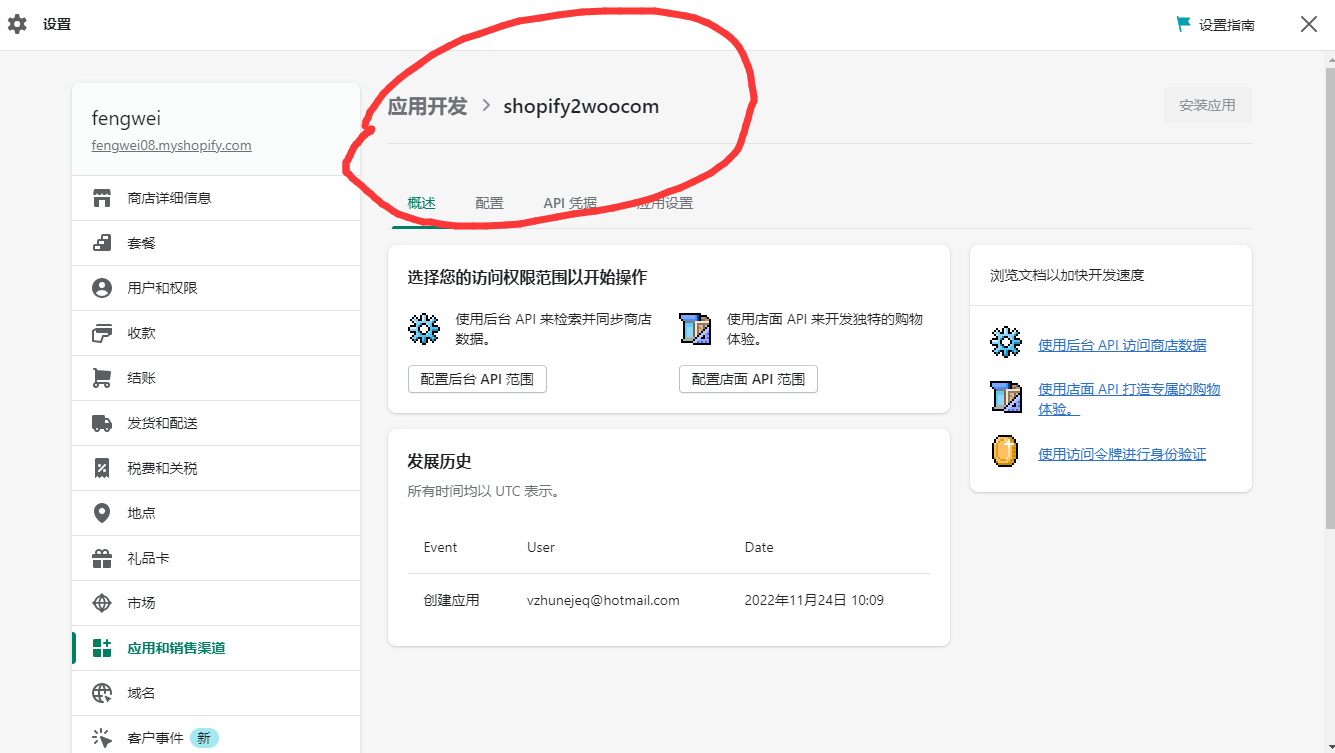This screenshot has height=753, width=1335.
Task: Select 应用和销售渠道 menu item
Action: pyautogui.click(x=216, y=648)
